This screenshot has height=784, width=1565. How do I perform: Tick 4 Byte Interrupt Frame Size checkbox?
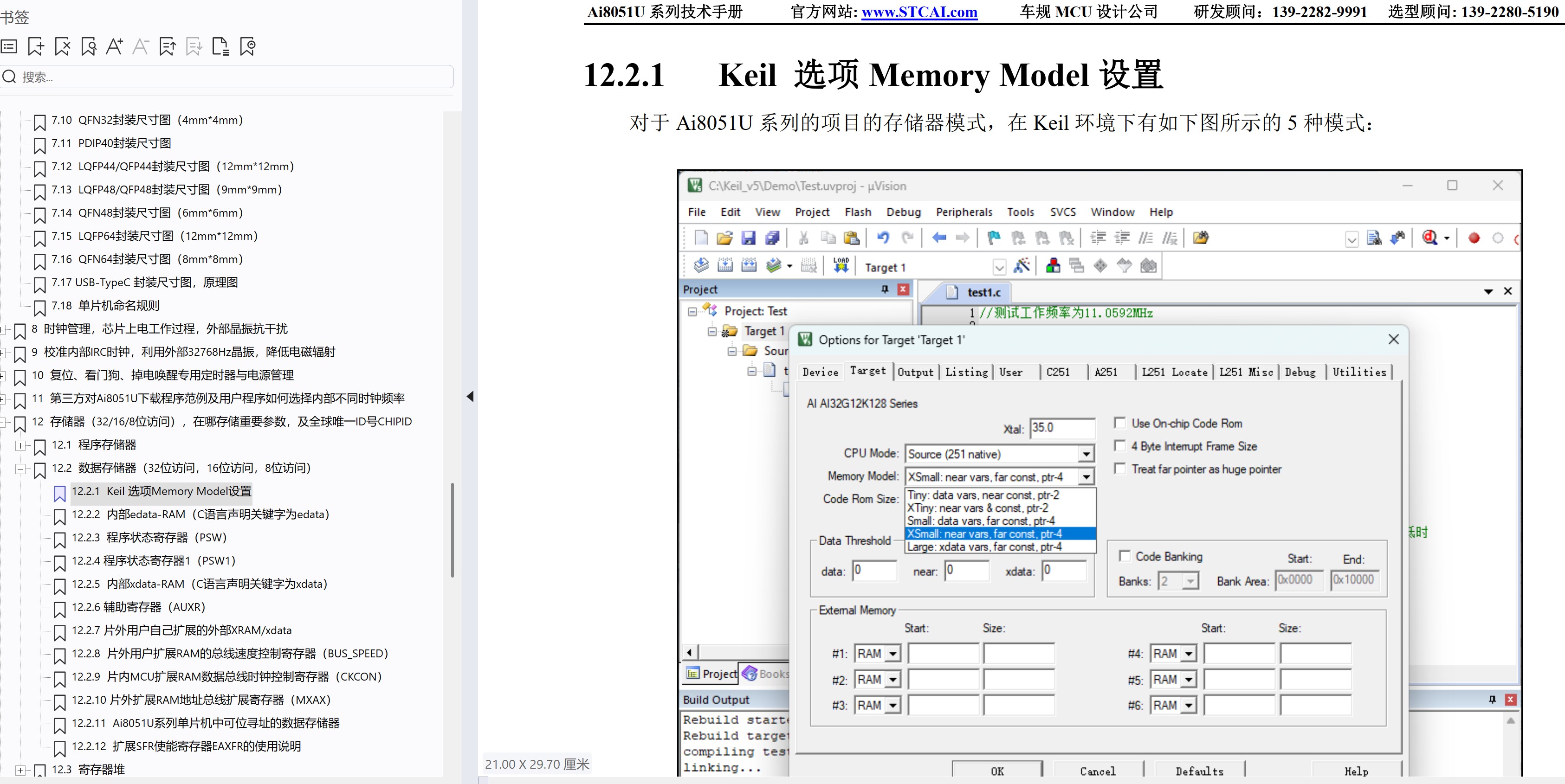[1119, 446]
